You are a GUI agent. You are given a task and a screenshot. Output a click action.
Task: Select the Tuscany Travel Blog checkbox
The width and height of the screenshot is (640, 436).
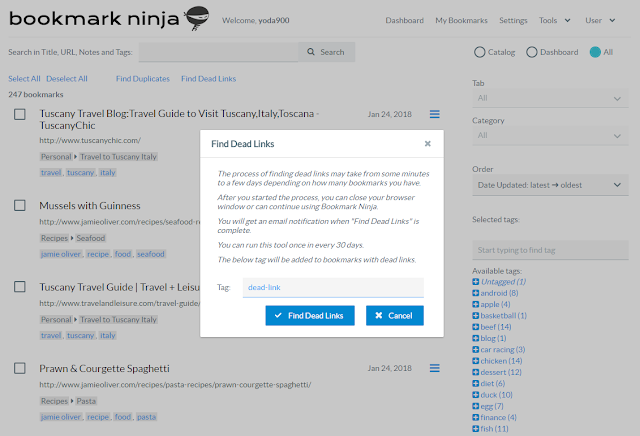pos(20,114)
